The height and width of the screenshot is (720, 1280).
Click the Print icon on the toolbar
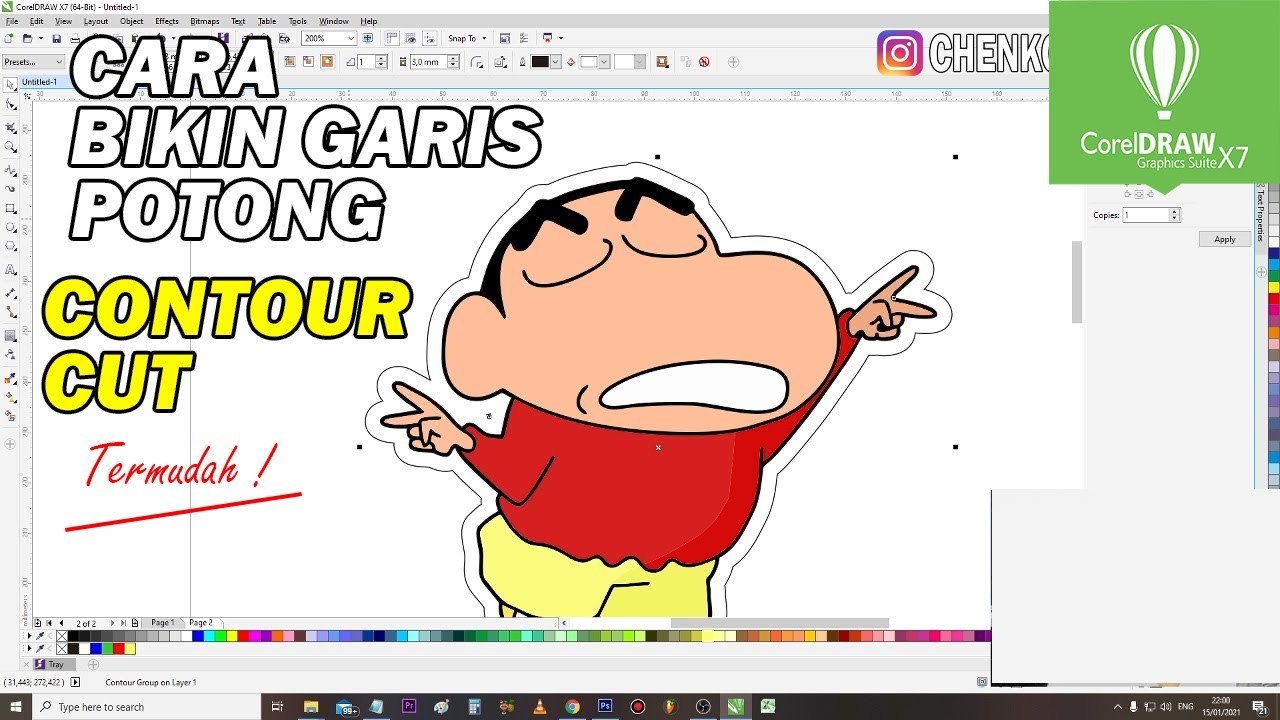pyautogui.click(x=77, y=38)
